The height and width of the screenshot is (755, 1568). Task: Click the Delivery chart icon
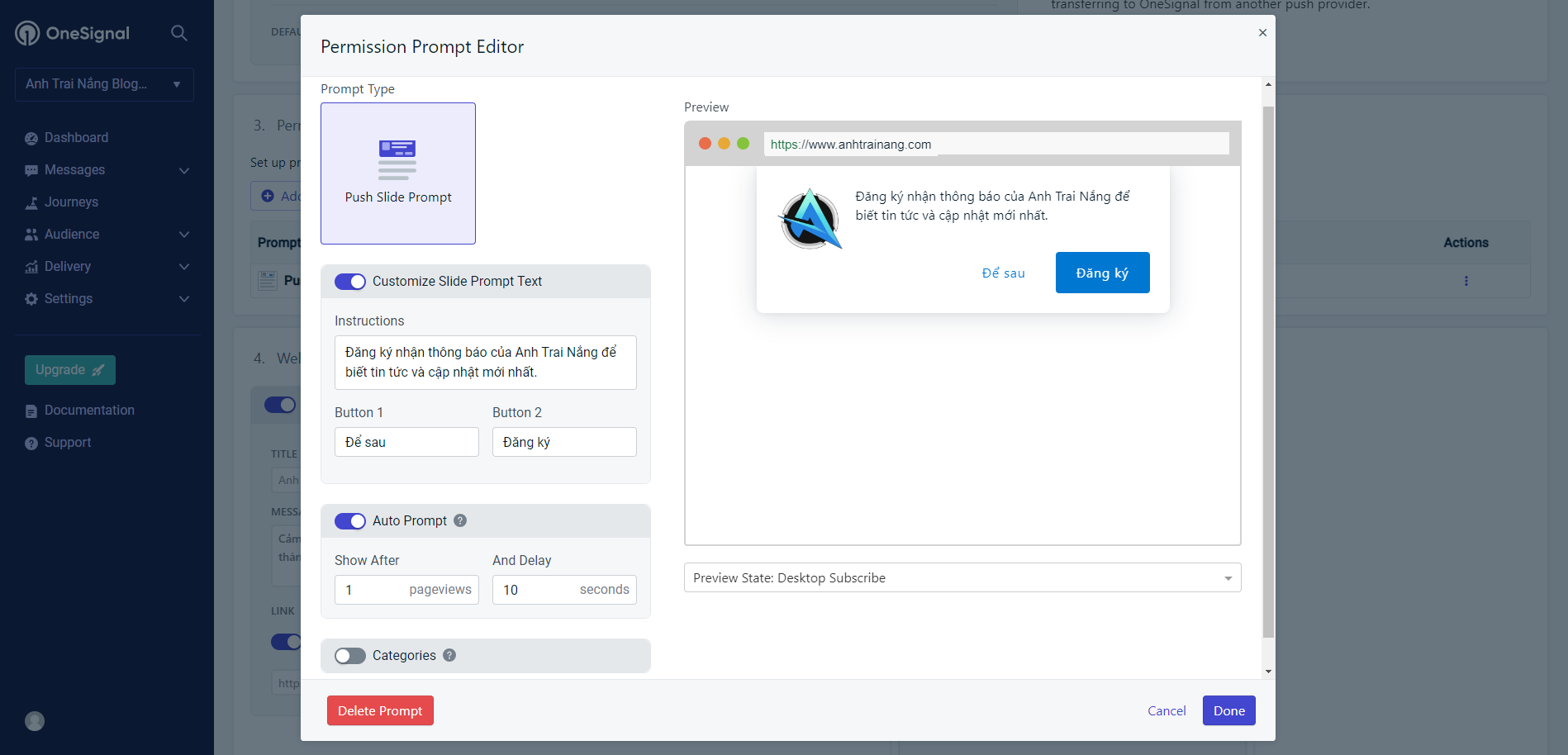click(31, 267)
